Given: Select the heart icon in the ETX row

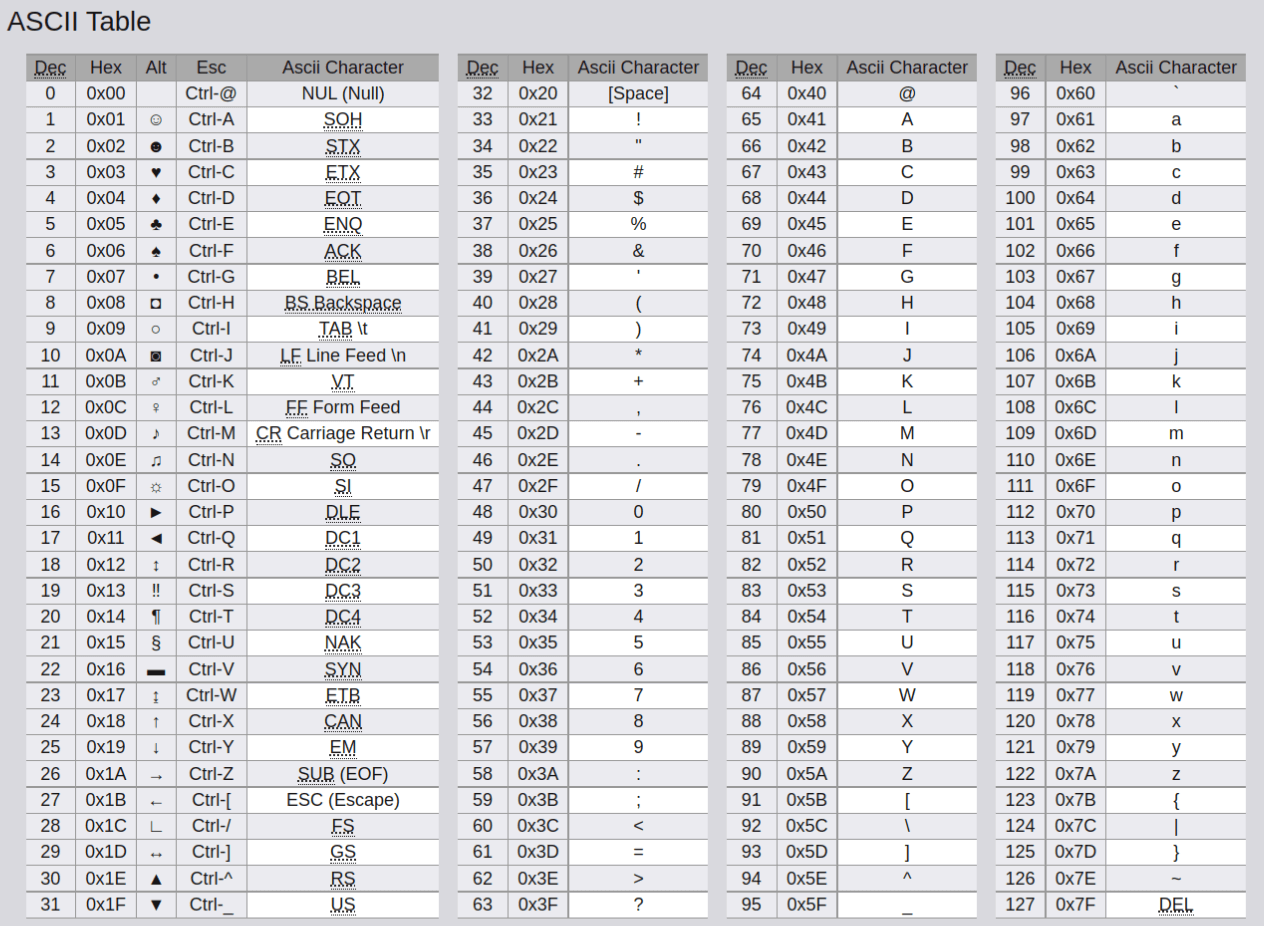Looking at the screenshot, I should click(156, 172).
